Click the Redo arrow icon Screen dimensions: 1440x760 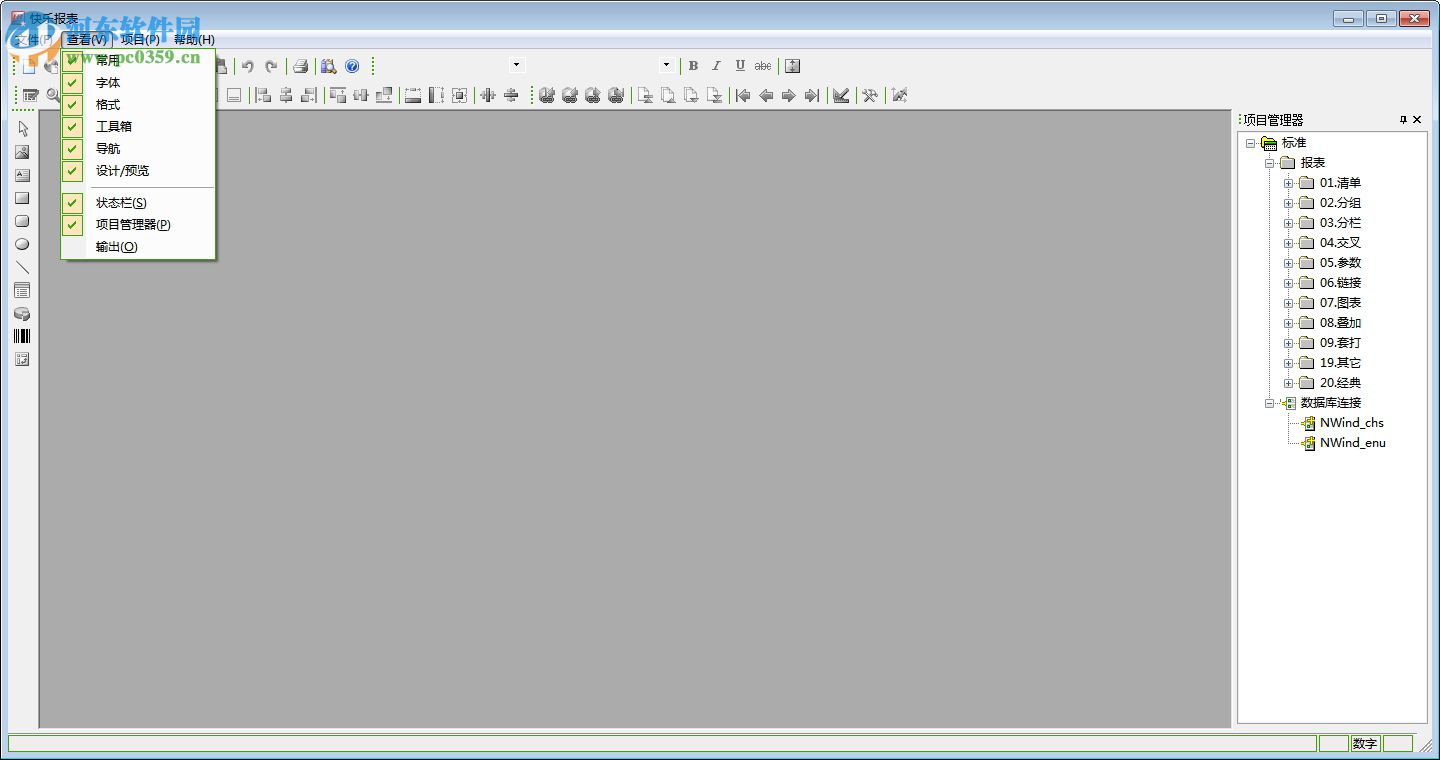(271, 66)
